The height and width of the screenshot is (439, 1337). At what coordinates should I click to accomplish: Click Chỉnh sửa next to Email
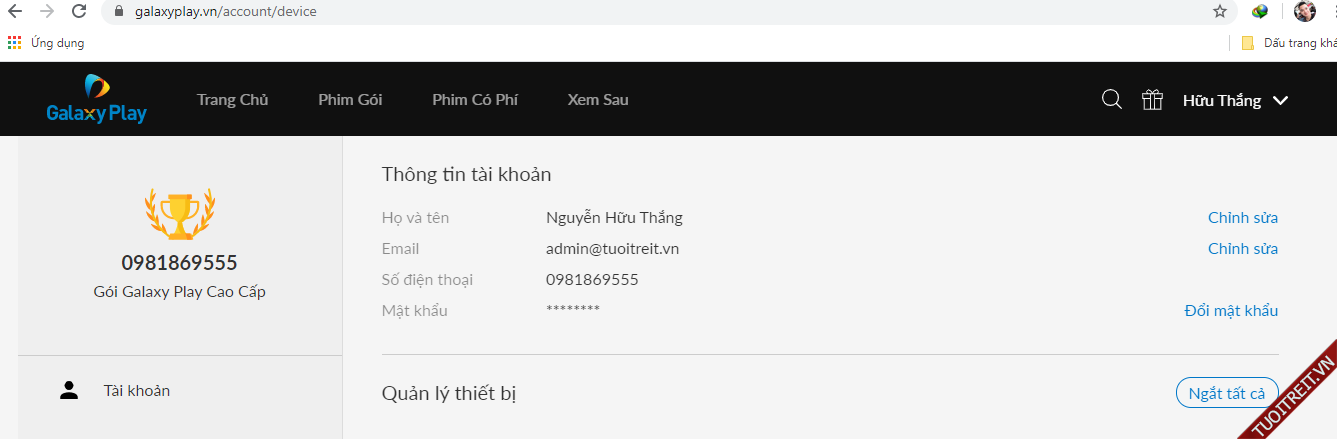[x=1242, y=249]
